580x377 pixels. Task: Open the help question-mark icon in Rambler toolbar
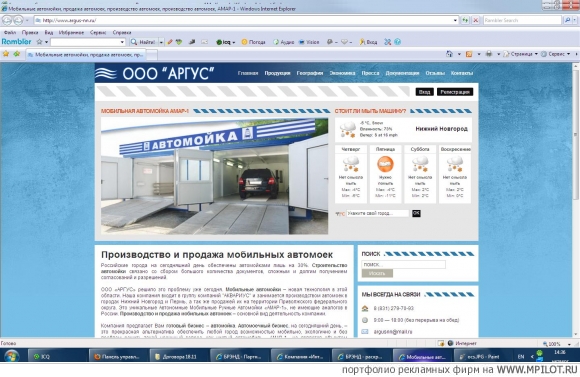click(398, 42)
